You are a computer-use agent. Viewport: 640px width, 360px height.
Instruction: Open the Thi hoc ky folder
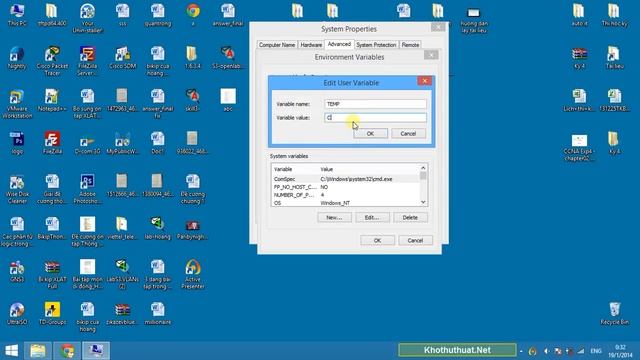pos(615,15)
